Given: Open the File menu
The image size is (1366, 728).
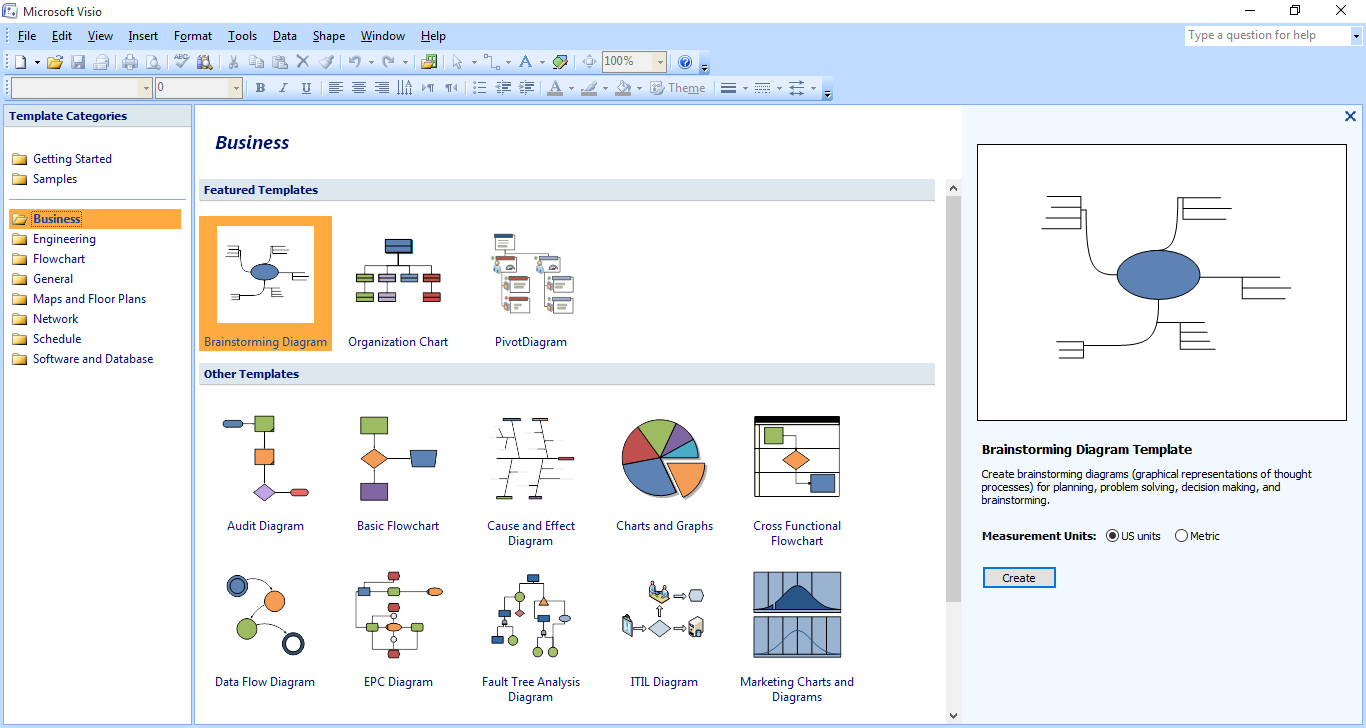Looking at the screenshot, I should 27,36.
